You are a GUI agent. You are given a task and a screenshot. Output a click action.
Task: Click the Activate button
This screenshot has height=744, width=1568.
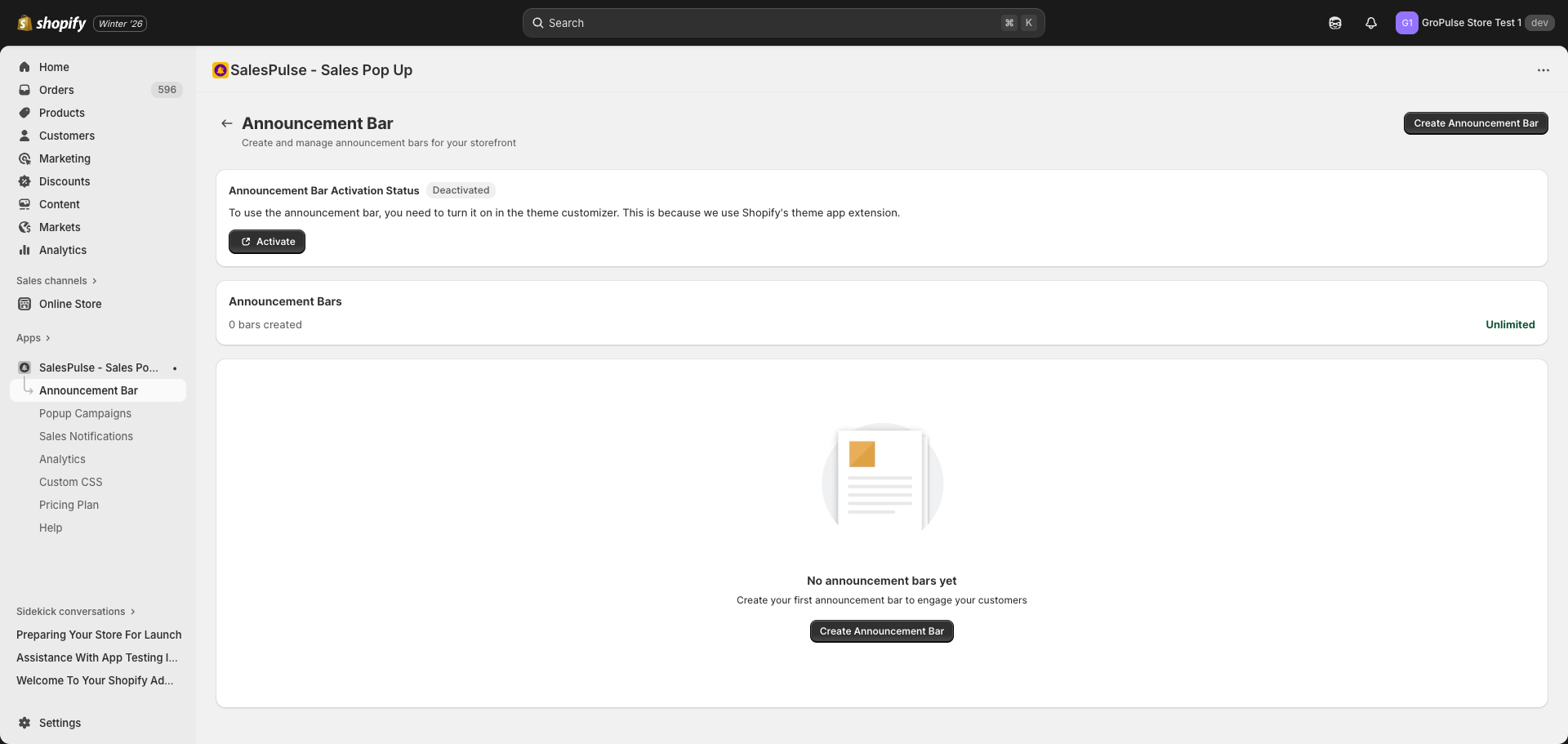coord(266,241)
